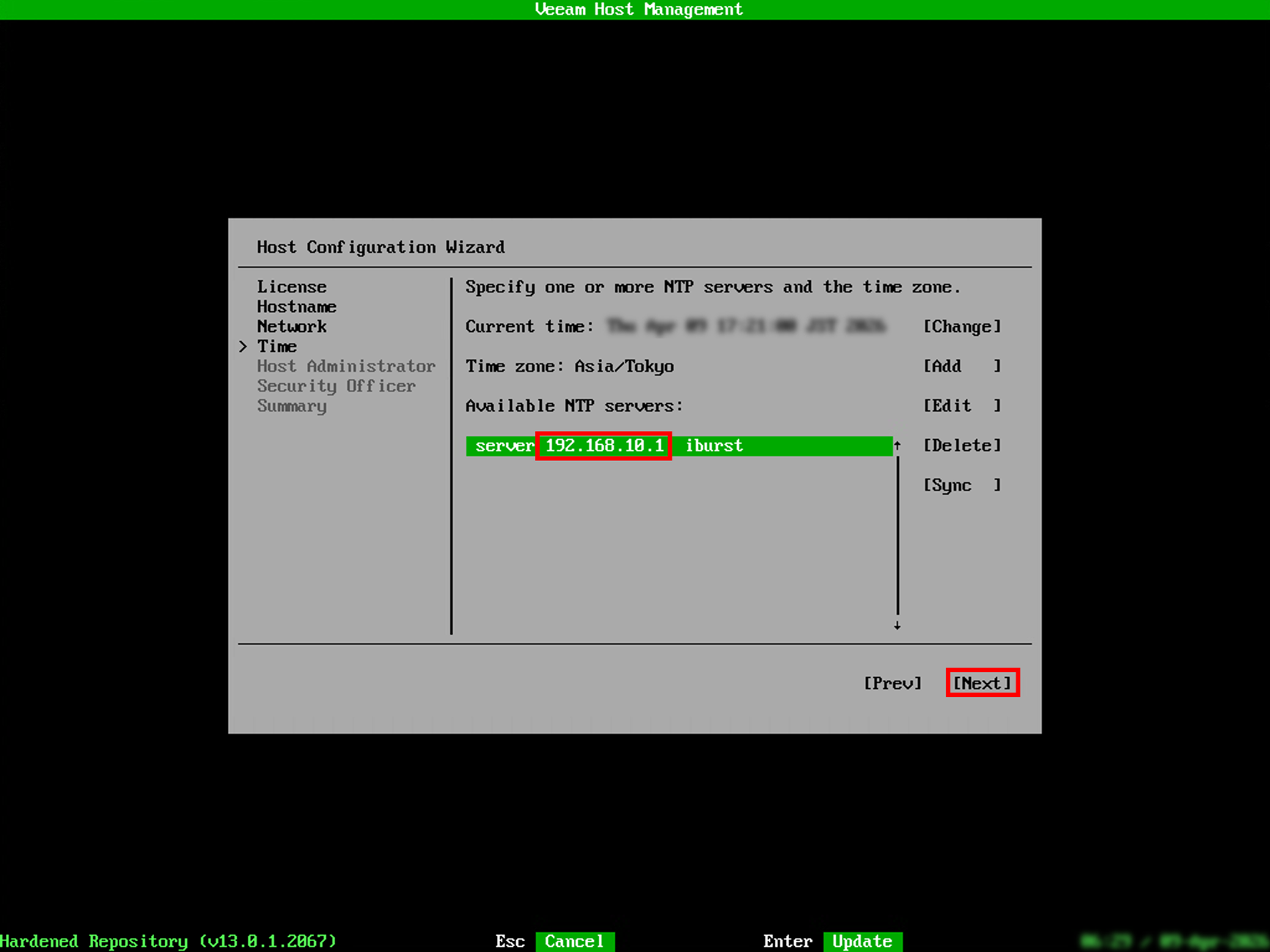This screenshot has width=1270, height=952.
Task: Select the highlighted 192.168.10.1 NTP server entry
Action: click(603, 446)
